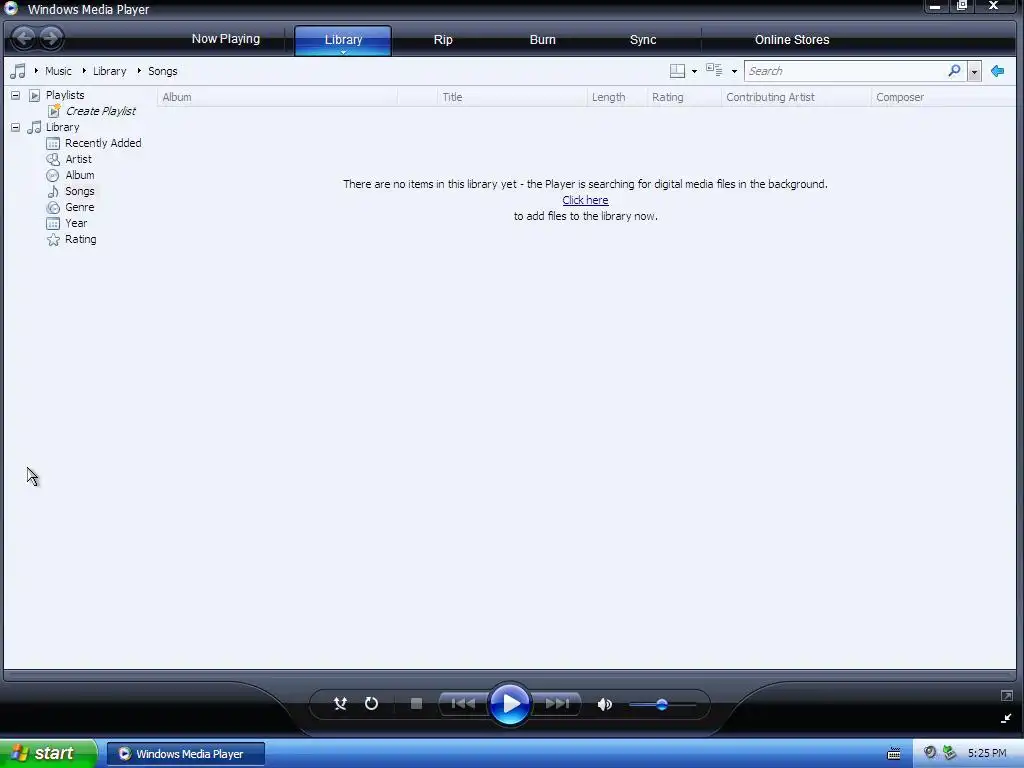Image resolution: width=1024 pixels, height=768 pixels.
Task: Select the Library tab
Action: click(343, 39)
